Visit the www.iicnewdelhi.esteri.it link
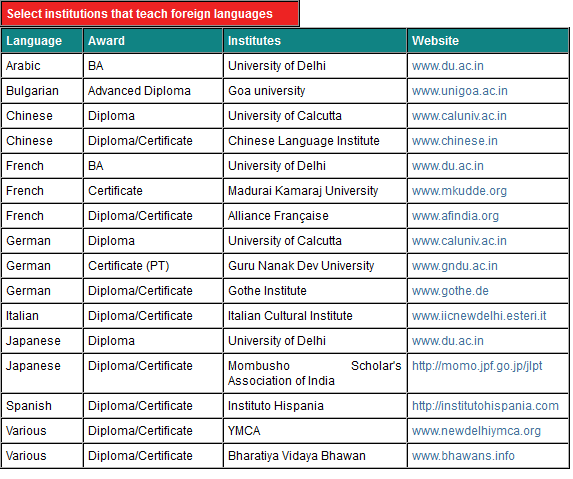The width and height of the screenshot is (573, 479). click(479, 316)
